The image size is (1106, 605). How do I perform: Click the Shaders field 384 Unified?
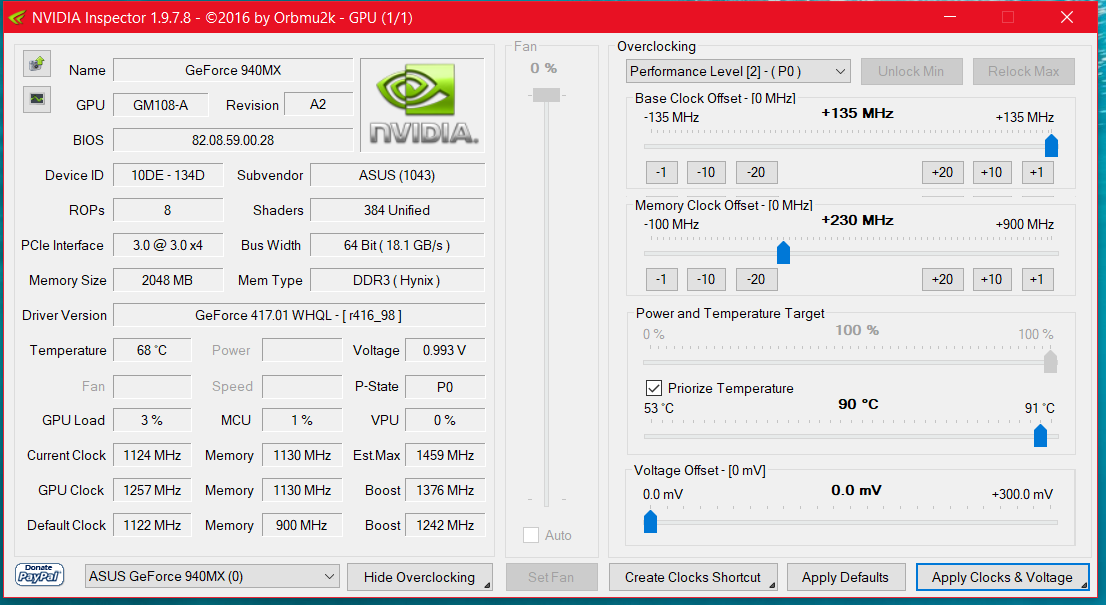(397, 210)
